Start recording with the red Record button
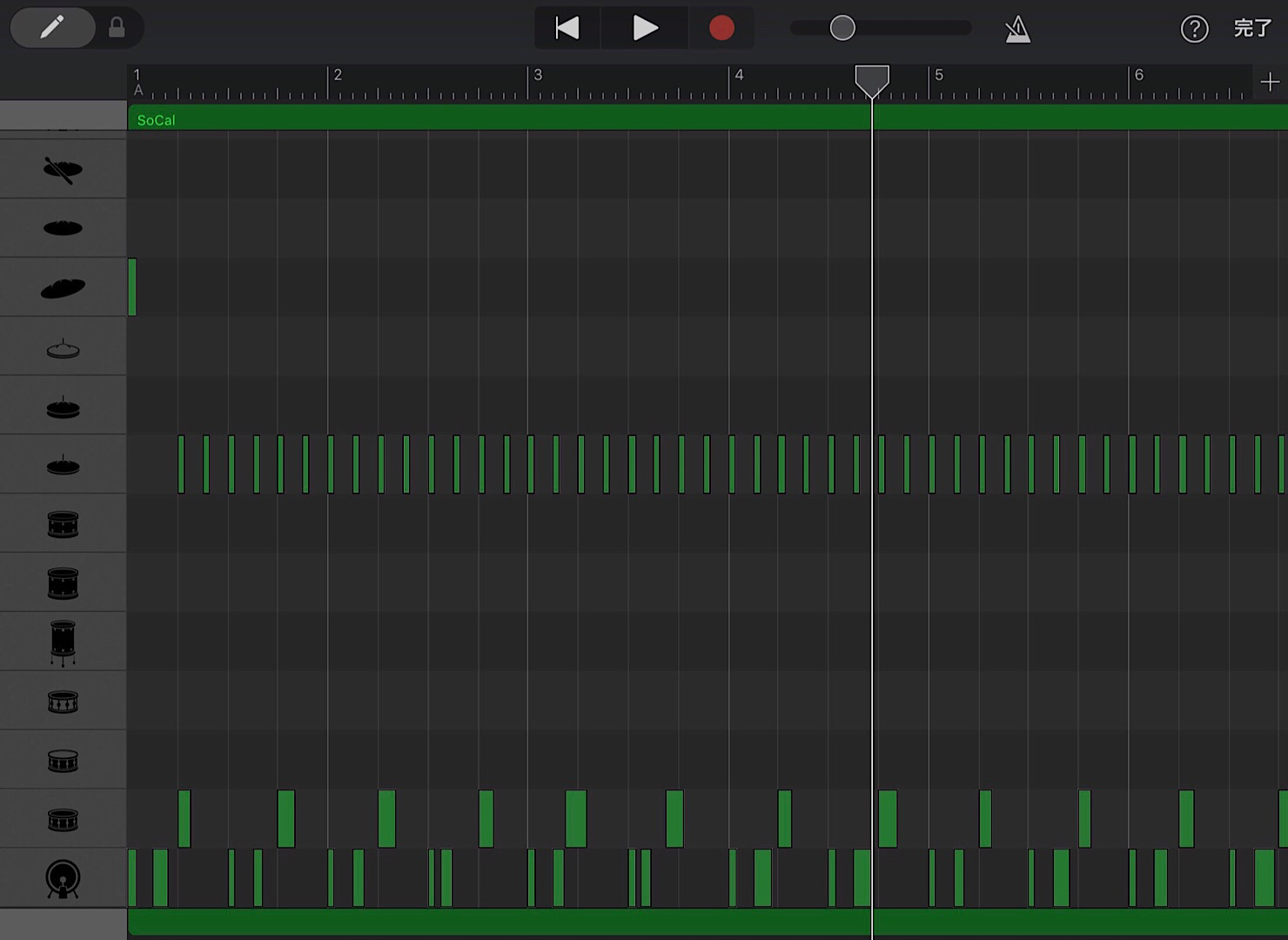 click(x=721, y=28)
